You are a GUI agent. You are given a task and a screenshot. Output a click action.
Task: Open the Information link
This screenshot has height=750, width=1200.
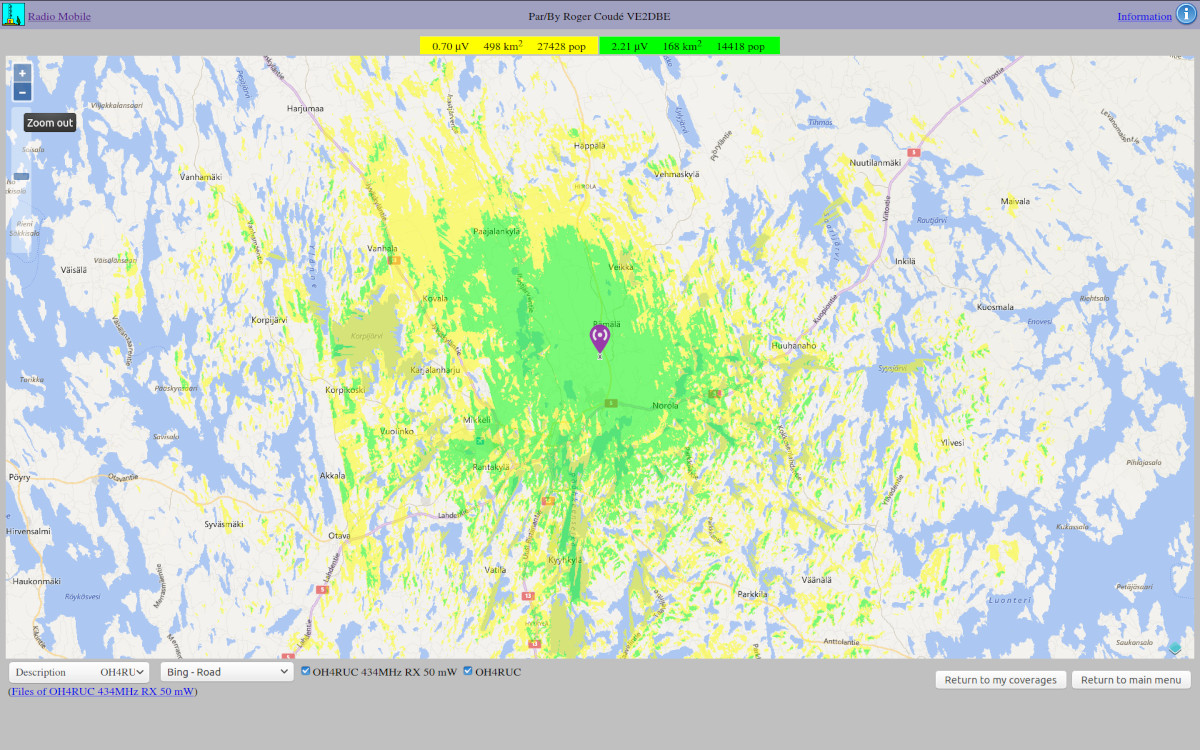(1144, 16)
